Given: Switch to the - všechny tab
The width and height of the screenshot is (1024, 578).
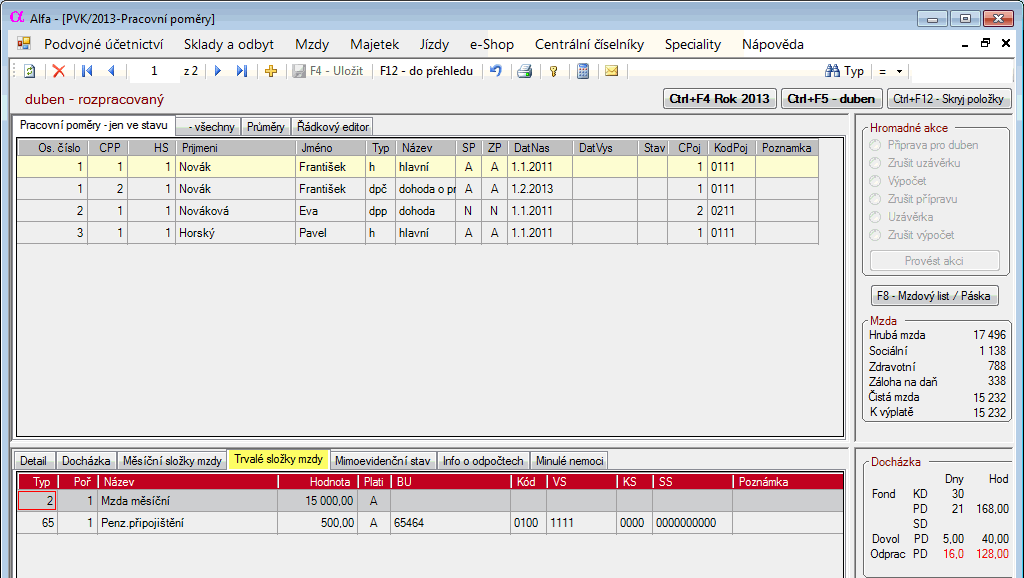Looking at the screenshot, I should click(x=209, y=127).
